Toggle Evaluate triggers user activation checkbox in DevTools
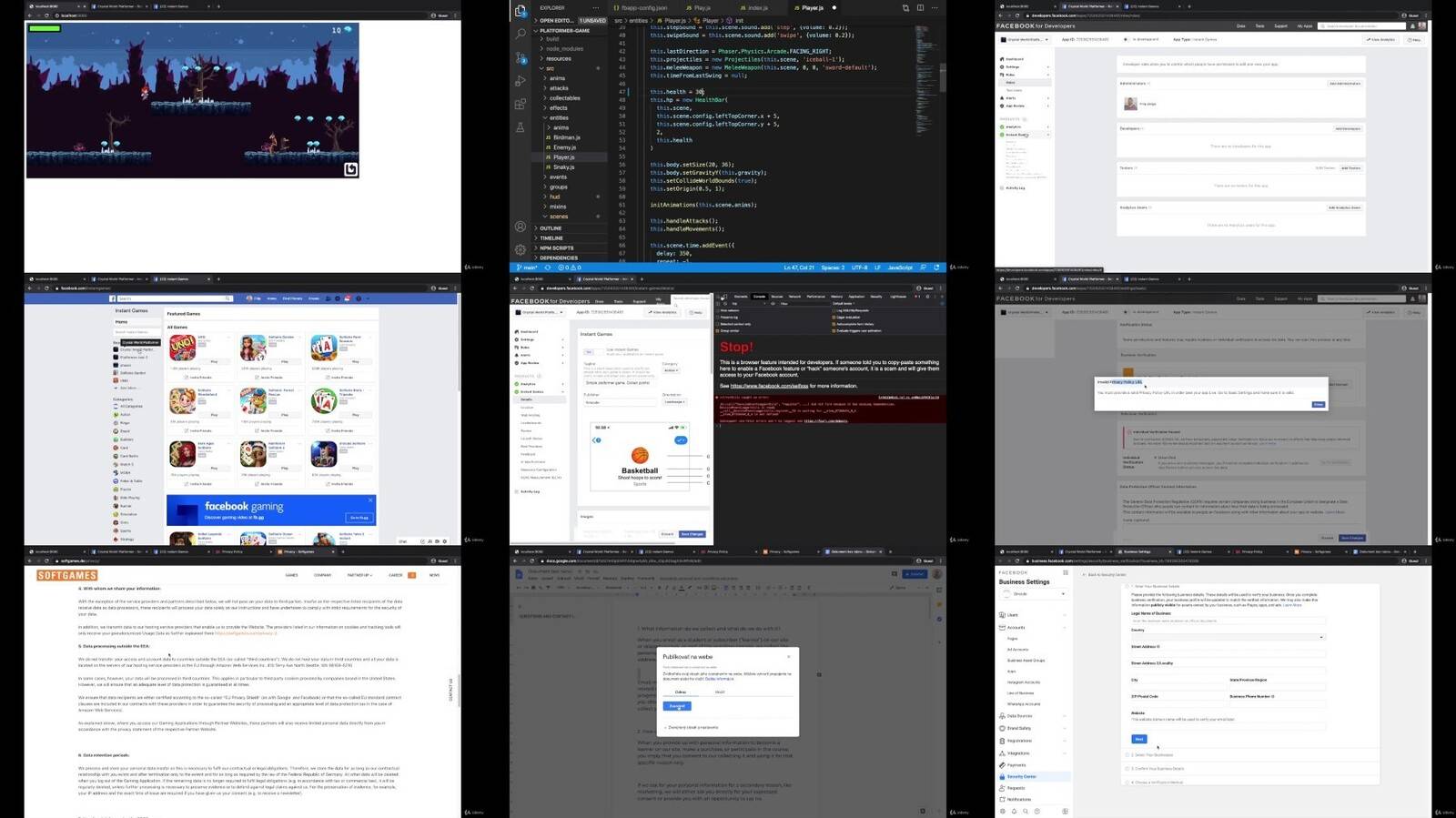 [x=833, y=330]
